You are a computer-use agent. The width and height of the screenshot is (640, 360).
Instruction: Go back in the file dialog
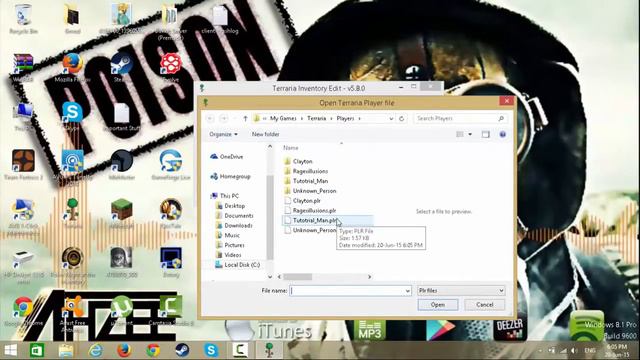[211, 118]
